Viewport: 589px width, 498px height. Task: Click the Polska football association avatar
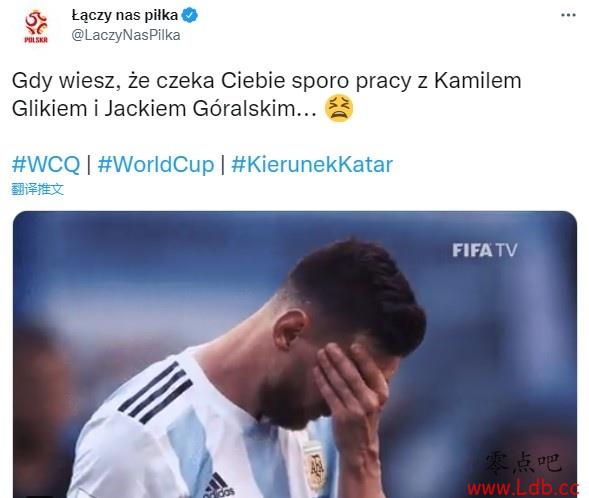click(x=36, y=26)
